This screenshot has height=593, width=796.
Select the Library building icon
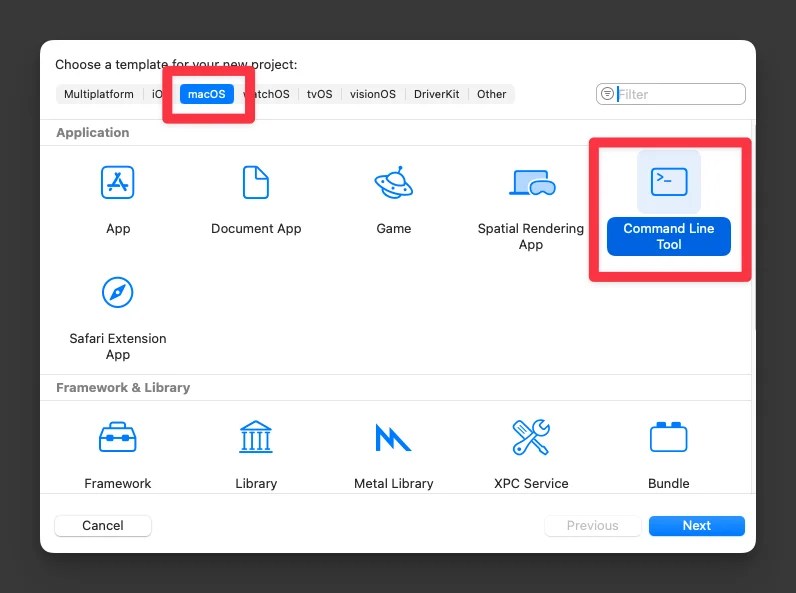pos(256,437)
